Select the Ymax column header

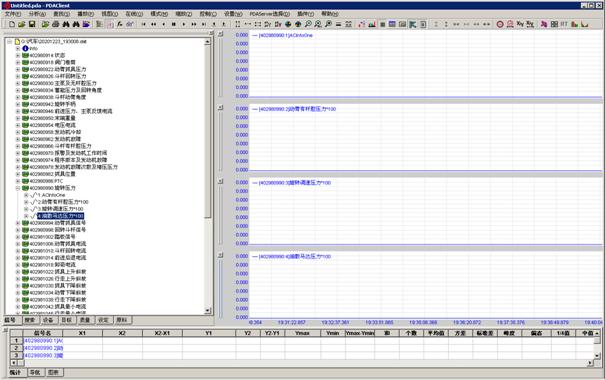point(302,333)
